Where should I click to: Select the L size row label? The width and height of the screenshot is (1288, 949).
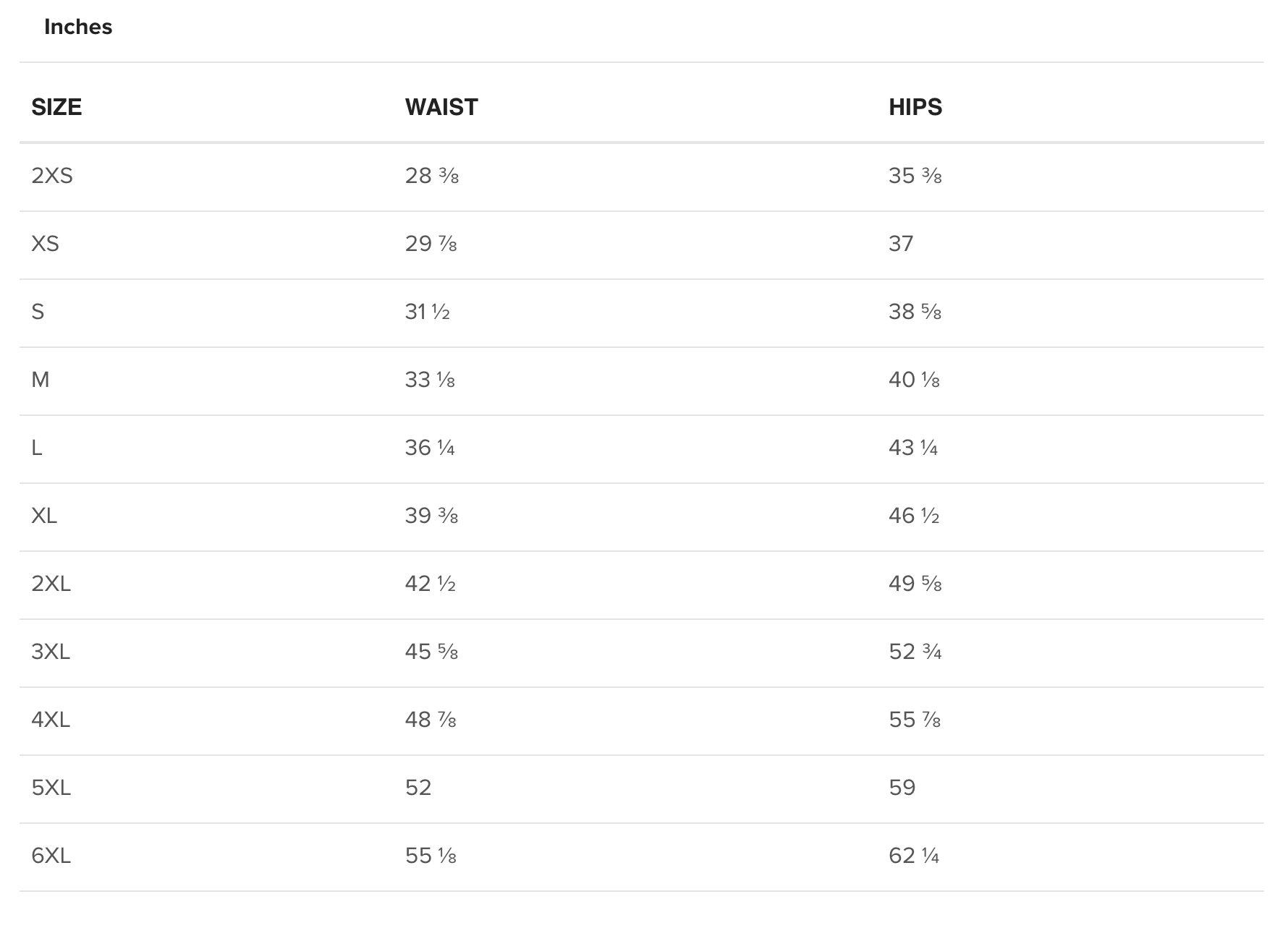(37, 448)
